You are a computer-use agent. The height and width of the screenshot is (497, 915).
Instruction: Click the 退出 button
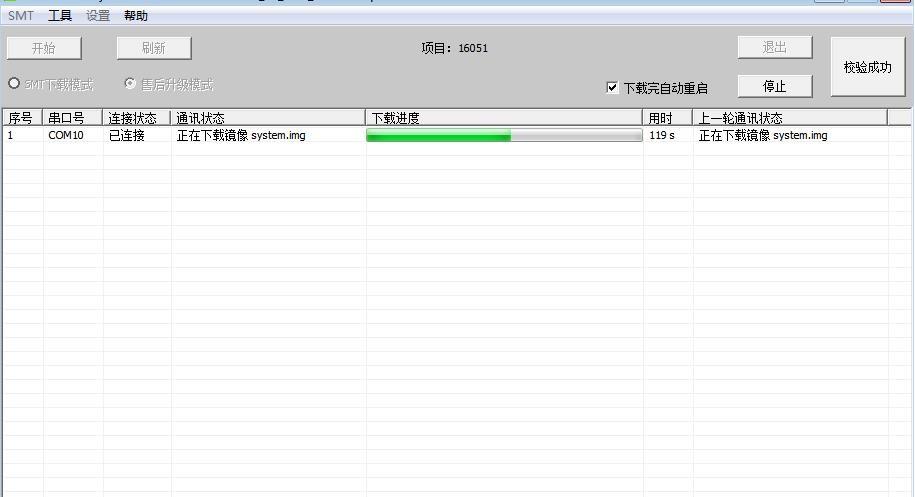tap(775, 47)
